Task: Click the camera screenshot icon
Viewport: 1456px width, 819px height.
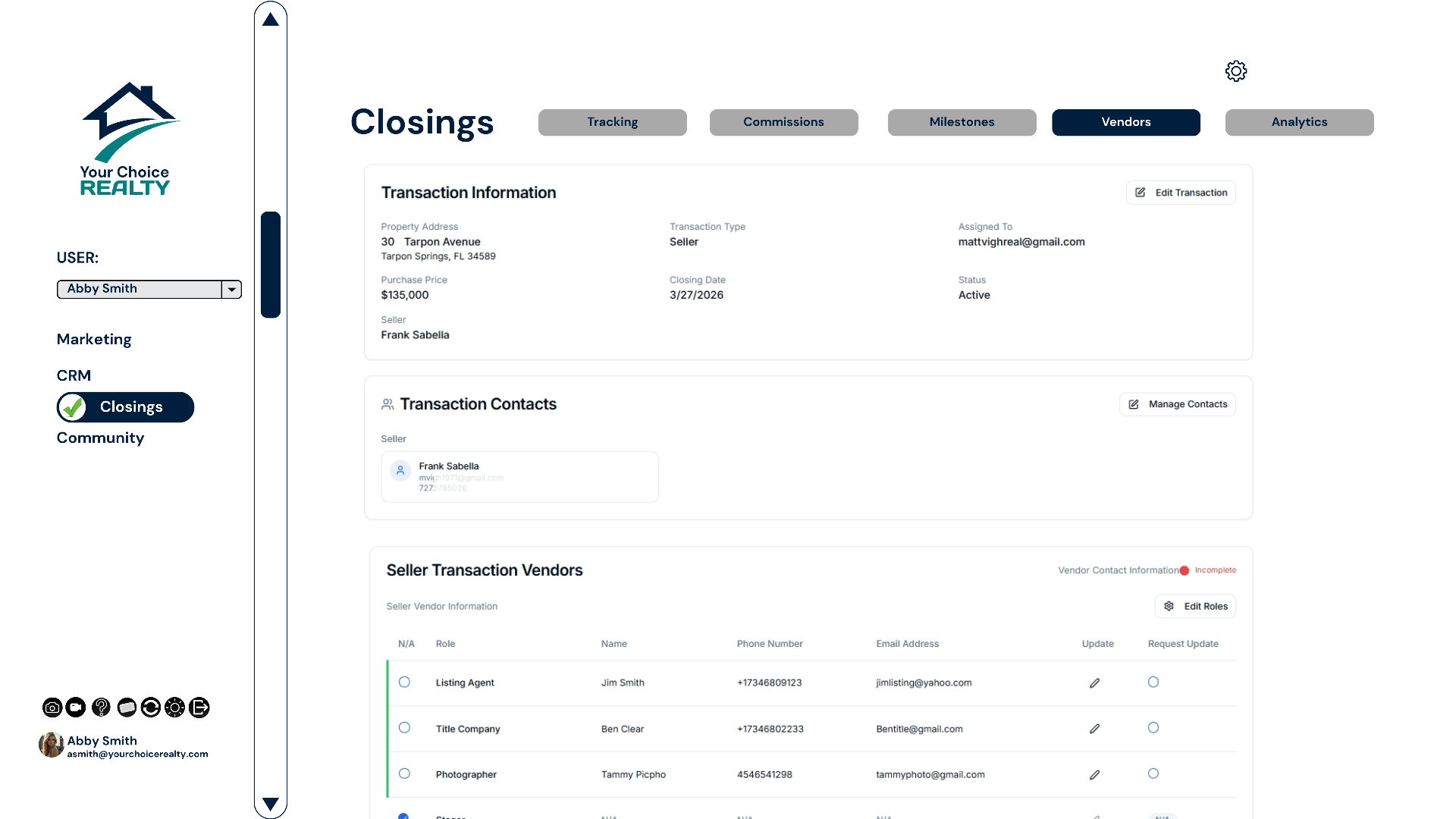Action: [52, 708]
